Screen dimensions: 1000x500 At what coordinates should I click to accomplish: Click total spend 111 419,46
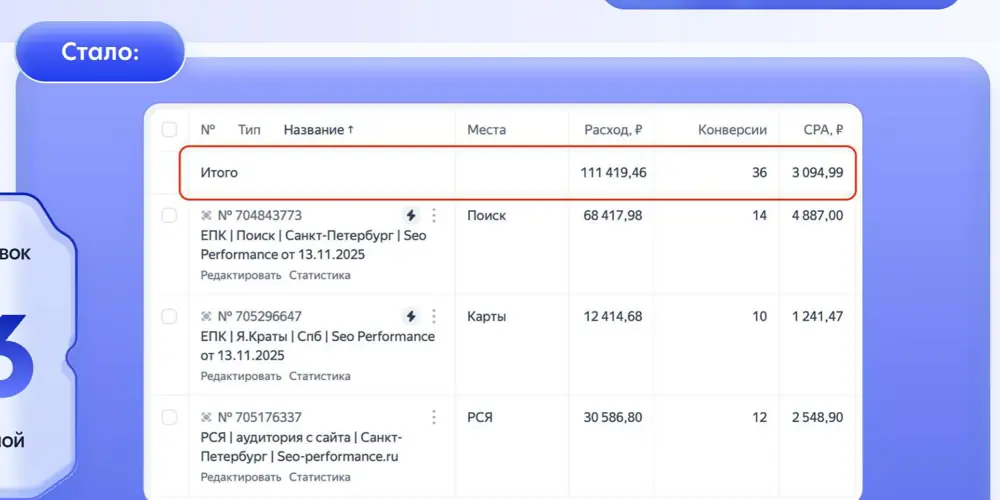(x=613, y=172)
